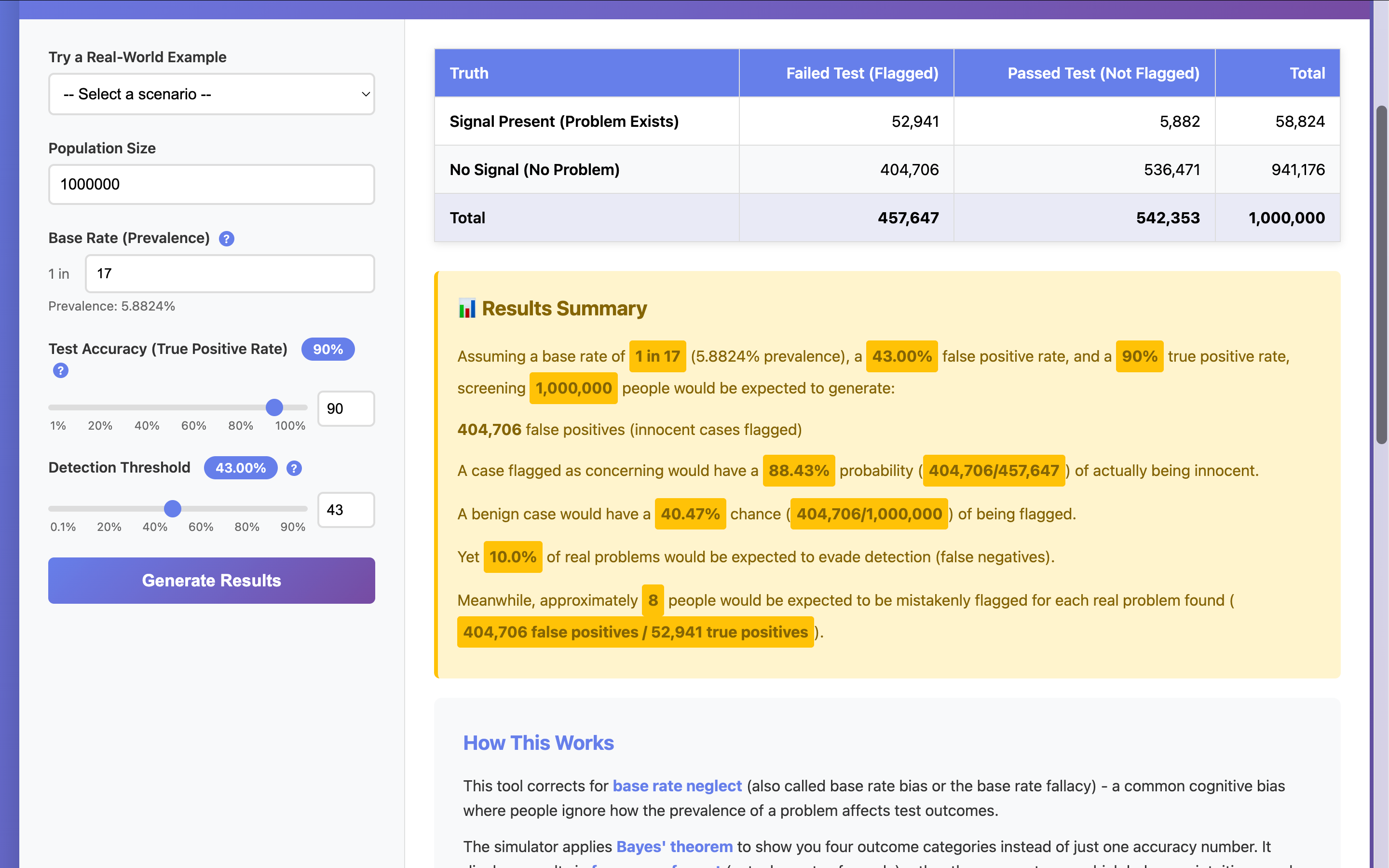Click the 90% accuracy badge
The width and height of the screenshot is (1389, 868).
point(328,350)
